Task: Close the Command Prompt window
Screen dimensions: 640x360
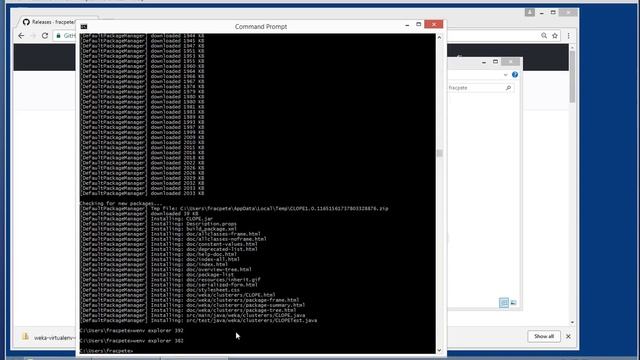Action: click(x=433, y=24)
